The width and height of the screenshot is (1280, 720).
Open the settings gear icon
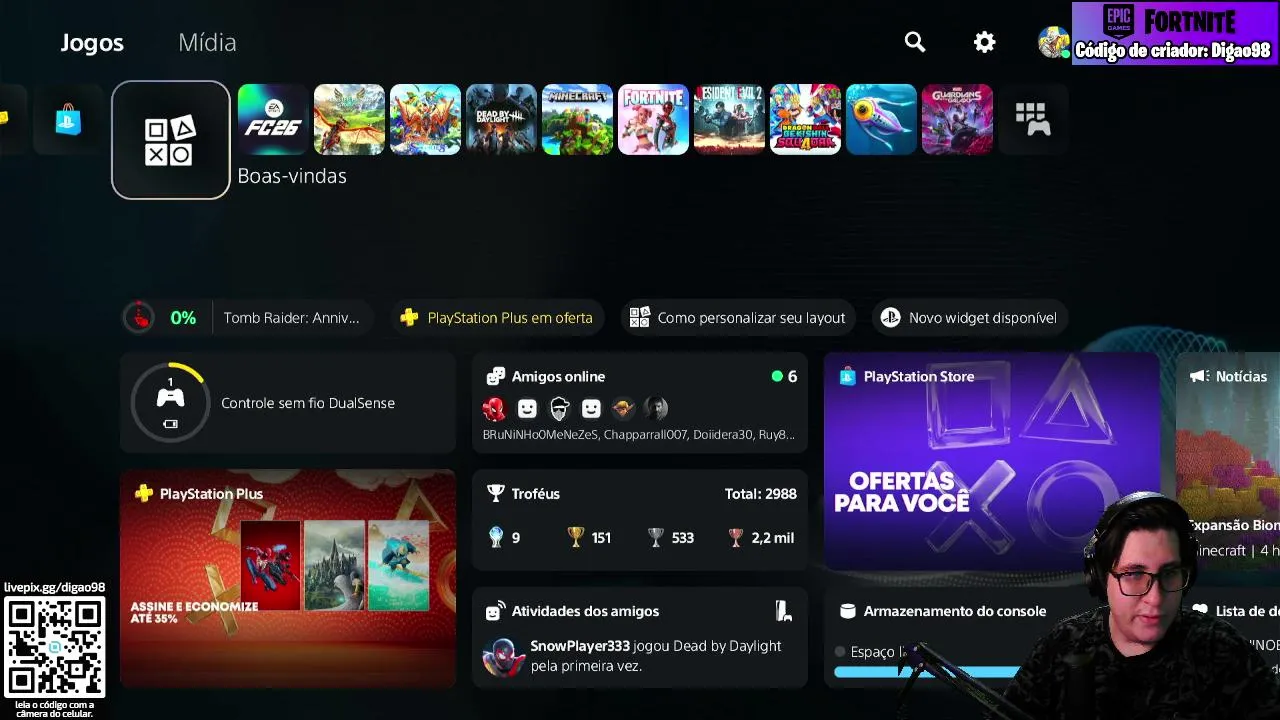(x=985, y=42)
